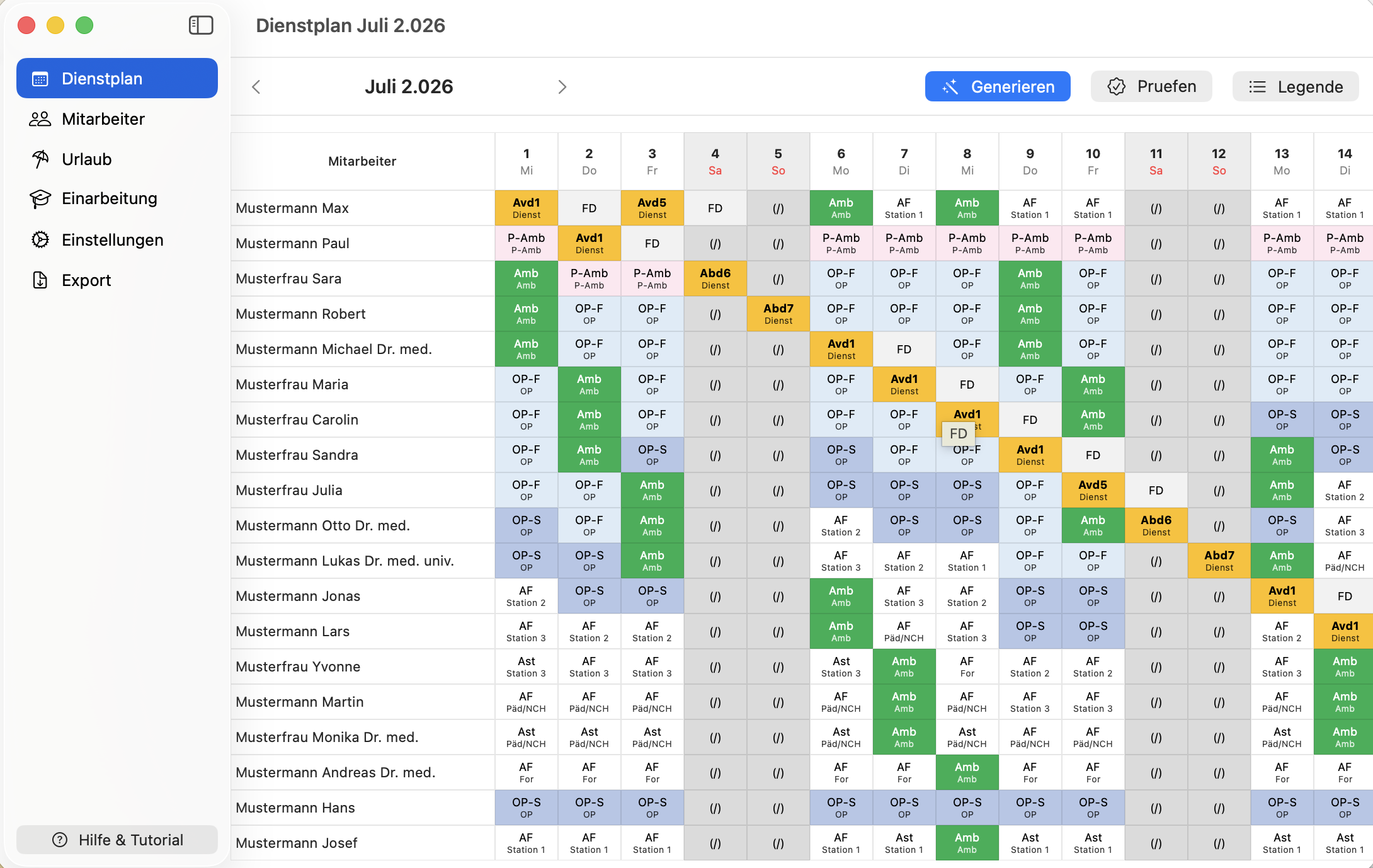The image size is (1373, 868).
Task: Click the Pruefen checkmark seal icon
Action: click(x=1117, y=87)
